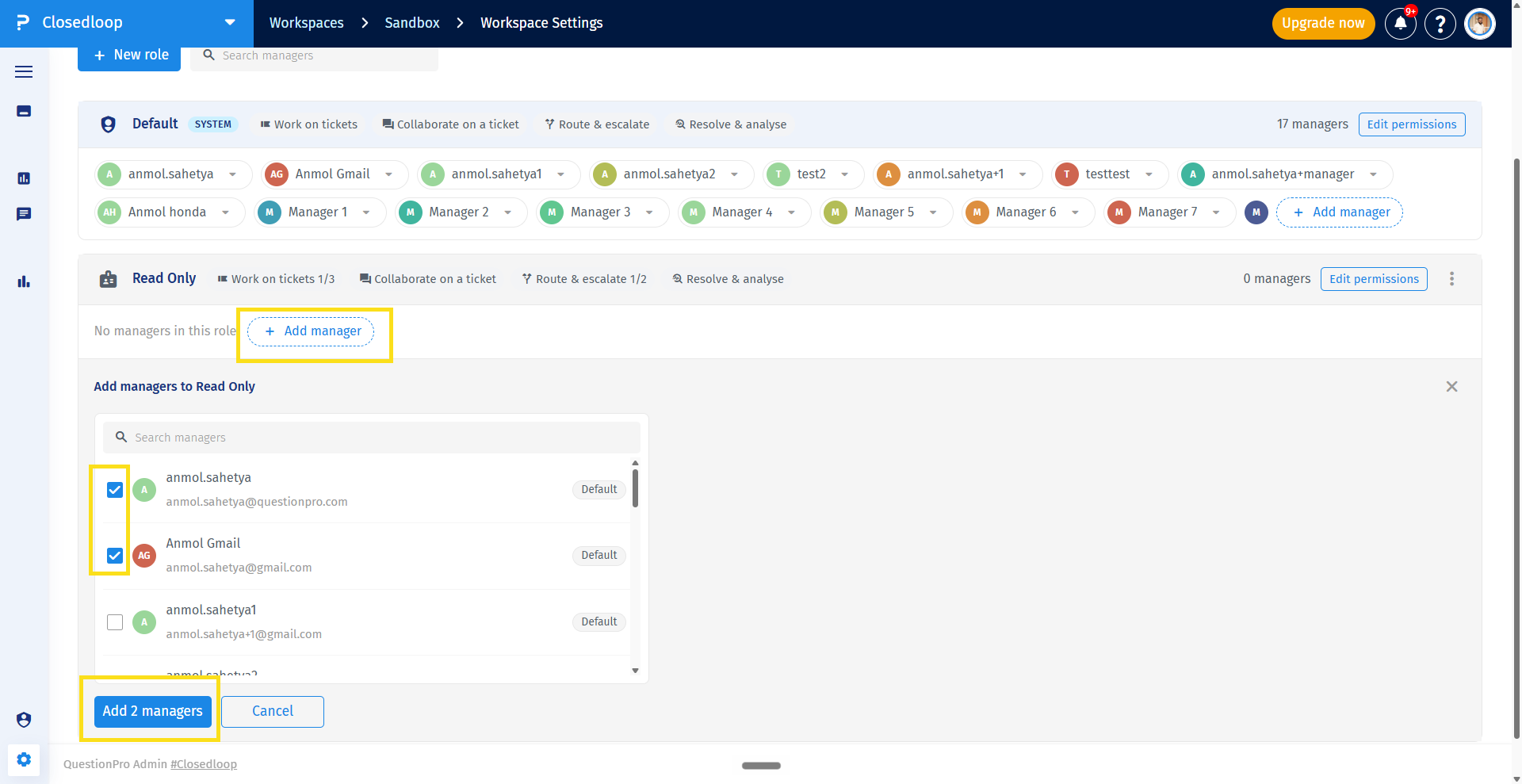The width and height of the screenshot is (1522, 784).
Task: Click the search icon in Search managers list field
Action: (x=121, y=437)
